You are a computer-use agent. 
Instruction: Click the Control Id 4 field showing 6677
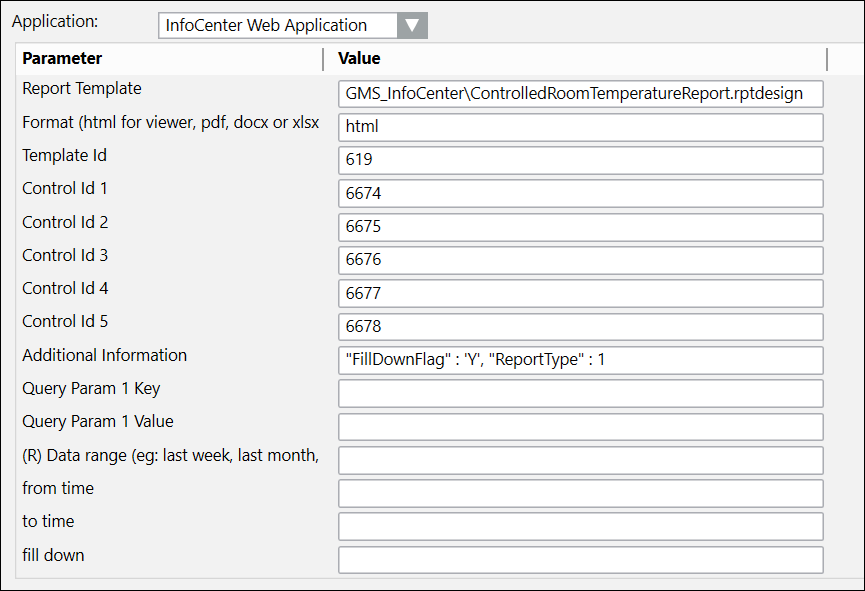click(x=580, y=293)
